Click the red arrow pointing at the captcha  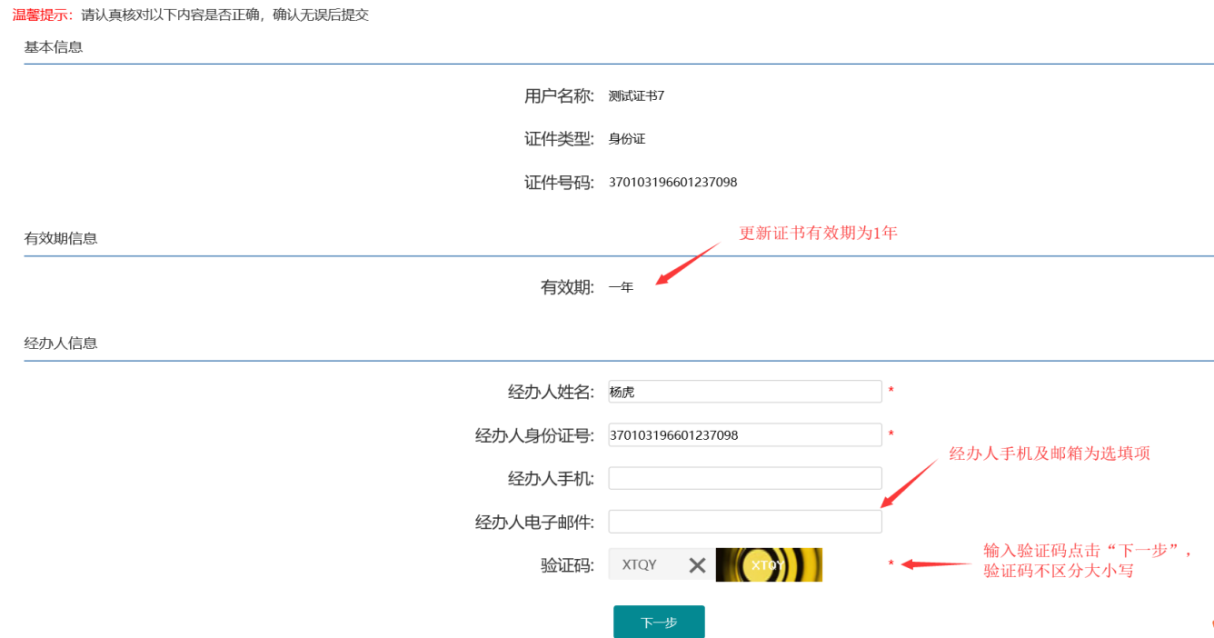(x=935, y=564)
